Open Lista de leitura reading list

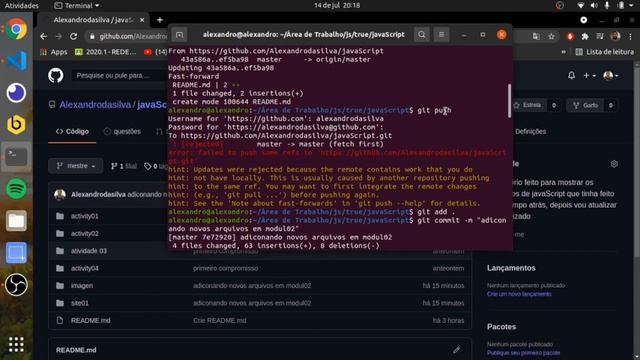[605, 52]
